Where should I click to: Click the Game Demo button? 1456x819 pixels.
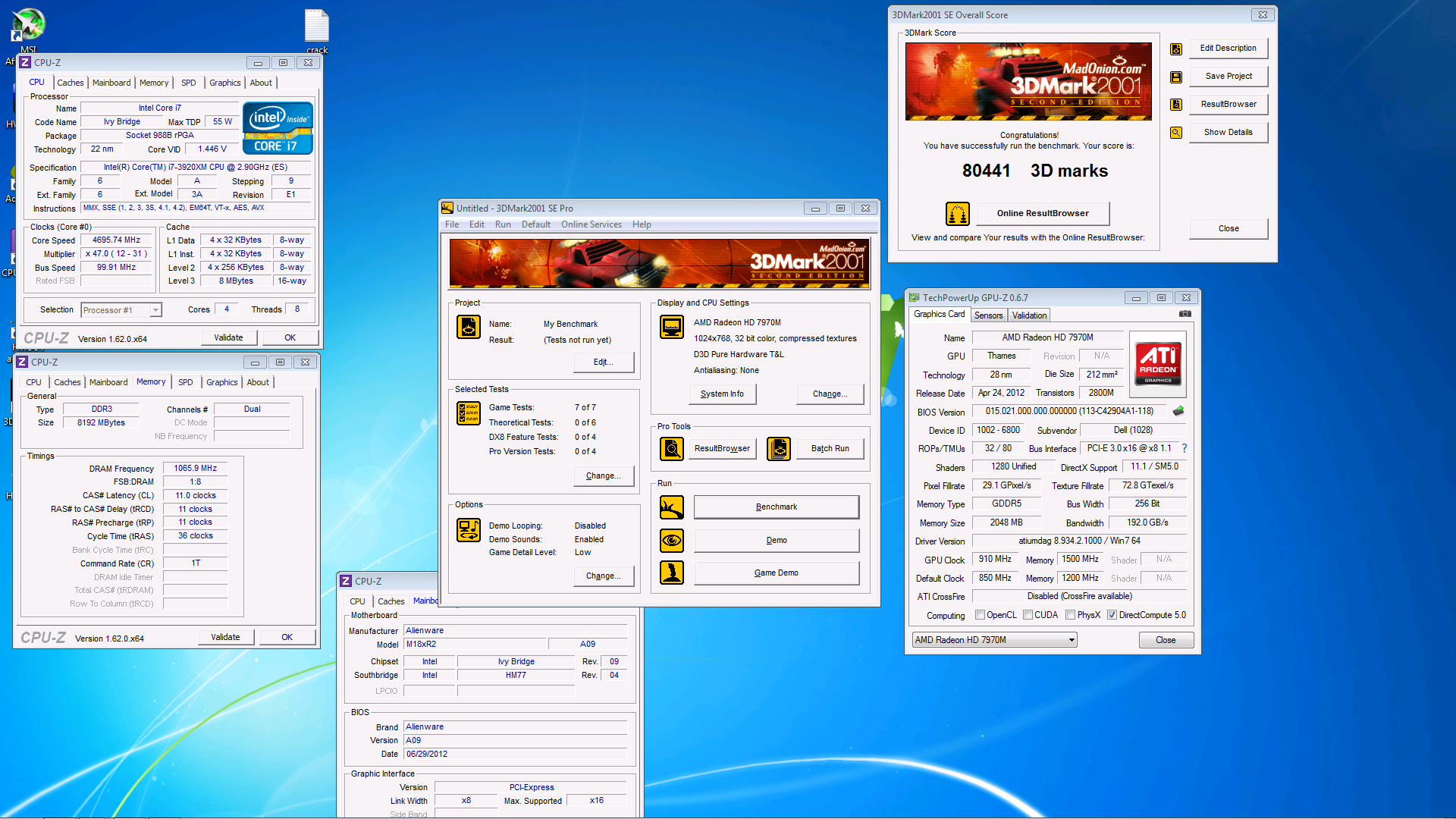(777, 573)
